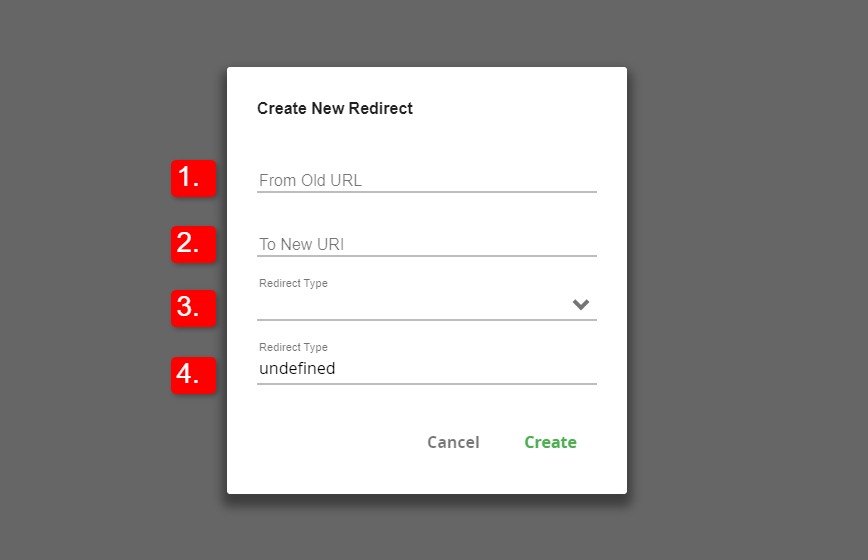Click the red number 3 marker

point(193,308)
